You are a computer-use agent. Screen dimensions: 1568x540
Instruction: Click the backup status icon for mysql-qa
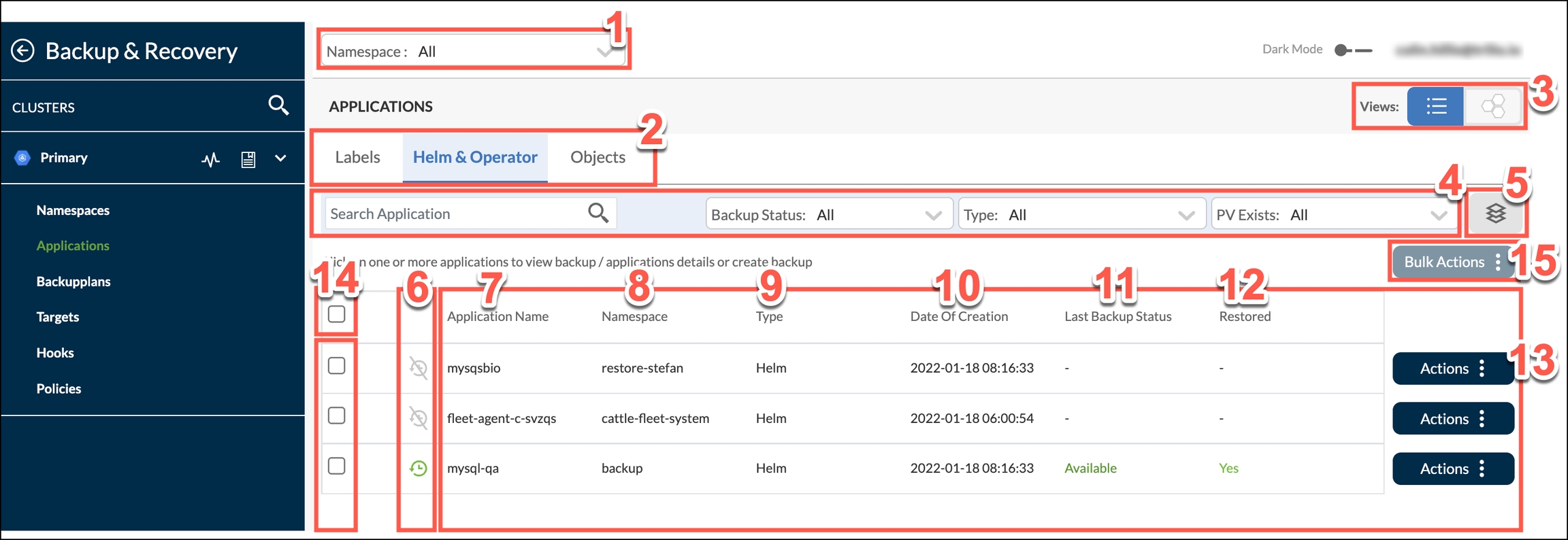point(418,469)
